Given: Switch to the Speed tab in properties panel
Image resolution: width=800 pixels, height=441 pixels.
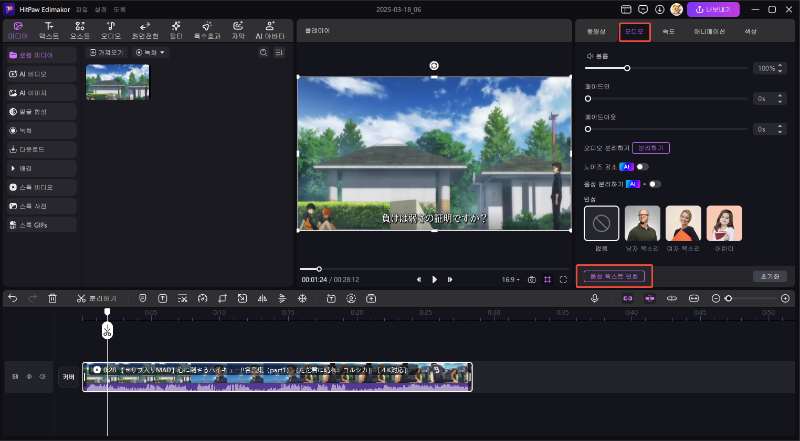Looking at the screenshot, I should coord(668,31).
